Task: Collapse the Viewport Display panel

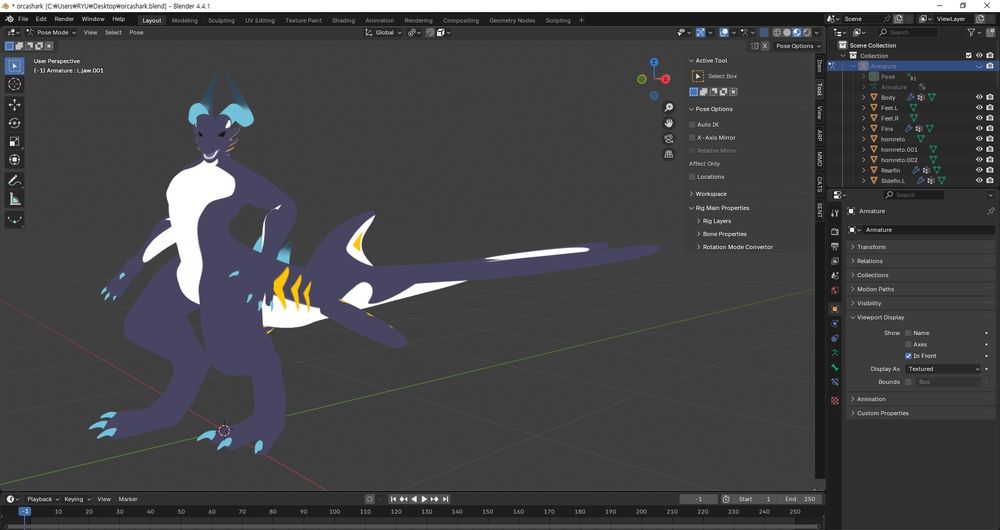Action: coord(921,317)
